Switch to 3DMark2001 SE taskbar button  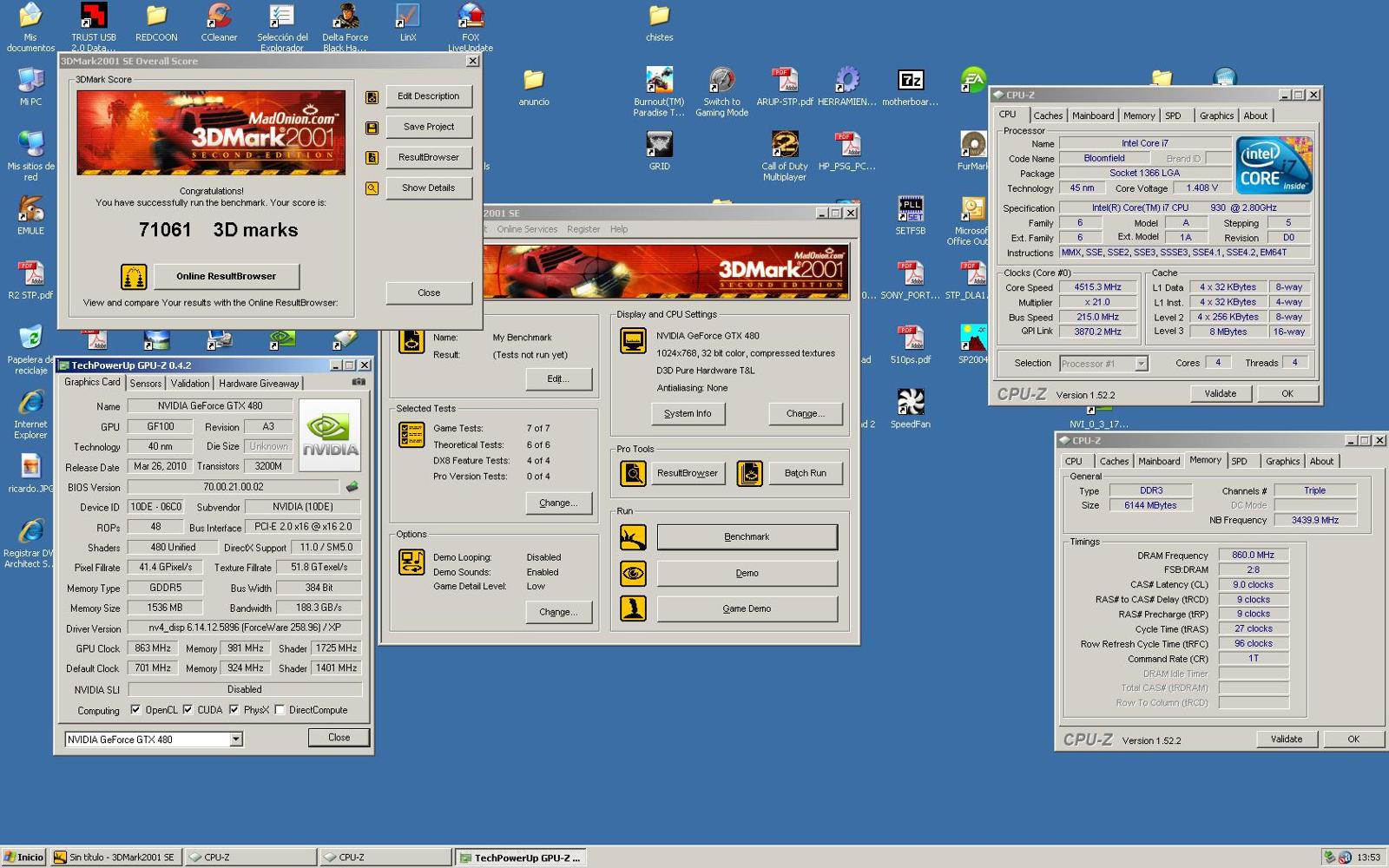pos(116,858)
